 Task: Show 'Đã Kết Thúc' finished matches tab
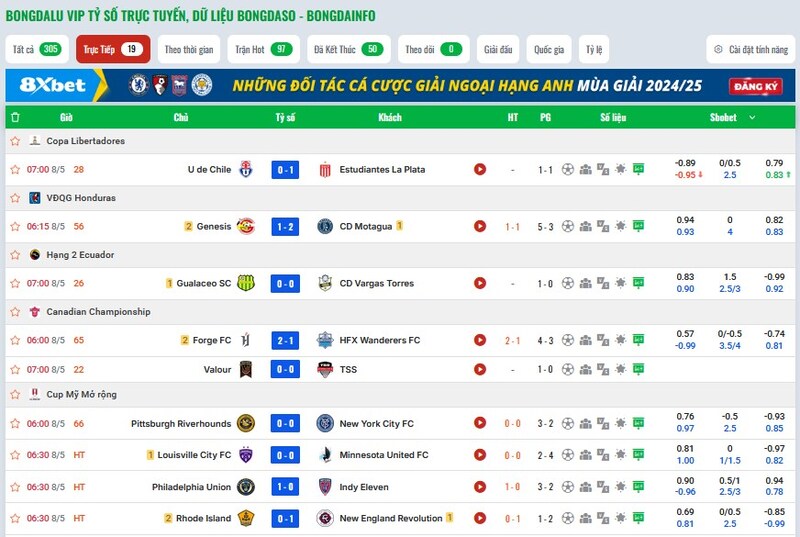[x=348, y=49]
